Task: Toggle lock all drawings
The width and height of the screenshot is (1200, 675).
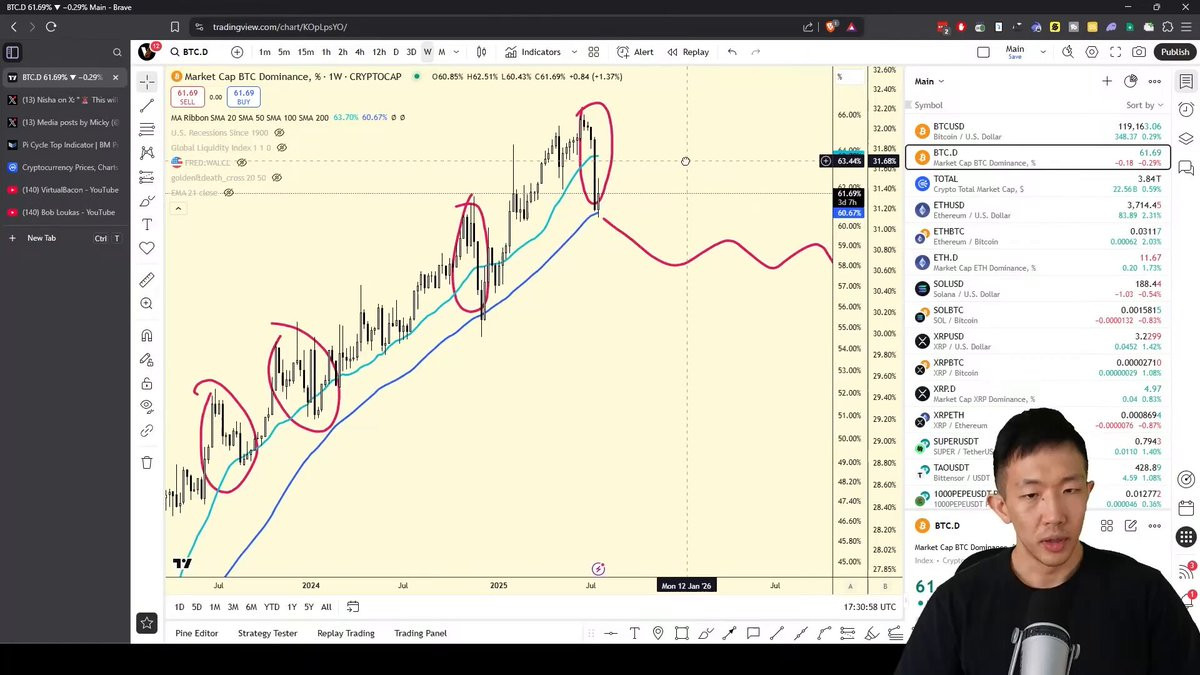Action: tap(147, 384)
